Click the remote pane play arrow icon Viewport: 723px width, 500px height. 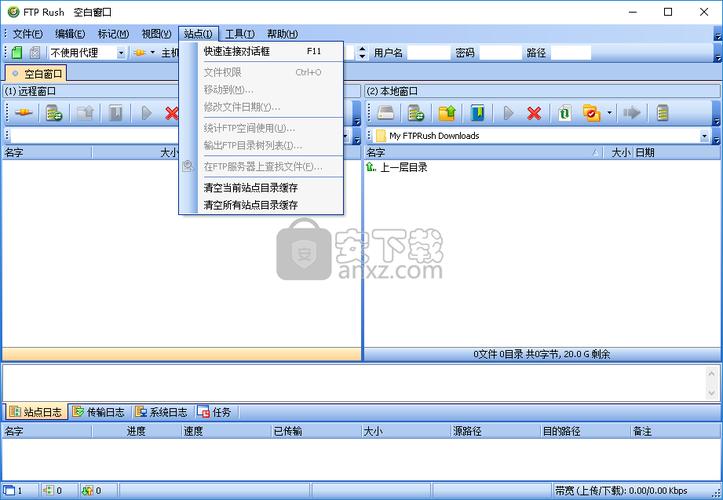tap(146, 113)
